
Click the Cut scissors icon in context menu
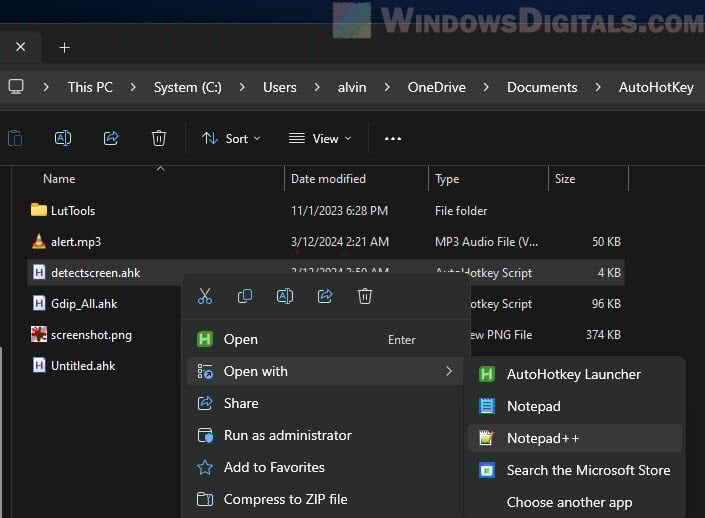205,296
